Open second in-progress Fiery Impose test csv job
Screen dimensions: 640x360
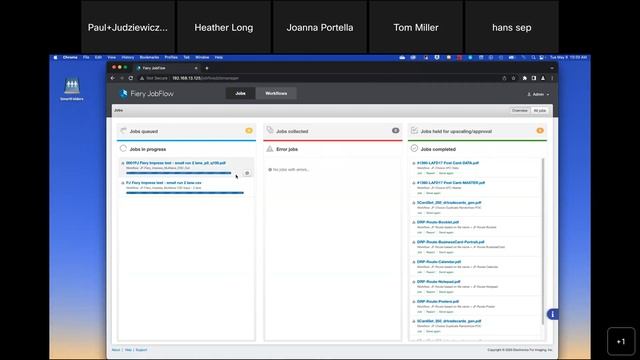[164, 183]
